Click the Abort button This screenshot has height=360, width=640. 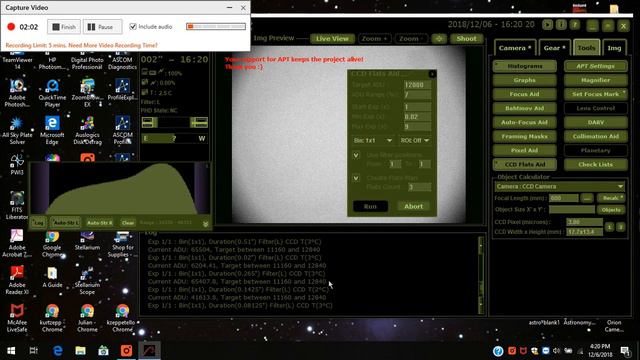pos(413,207)
